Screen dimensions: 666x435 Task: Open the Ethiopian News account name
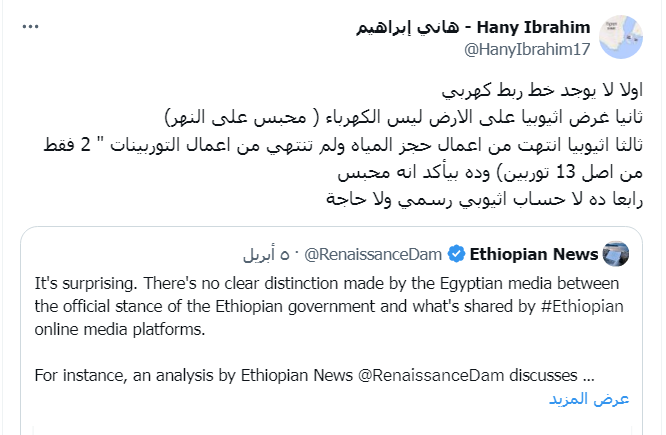point(533,252)
